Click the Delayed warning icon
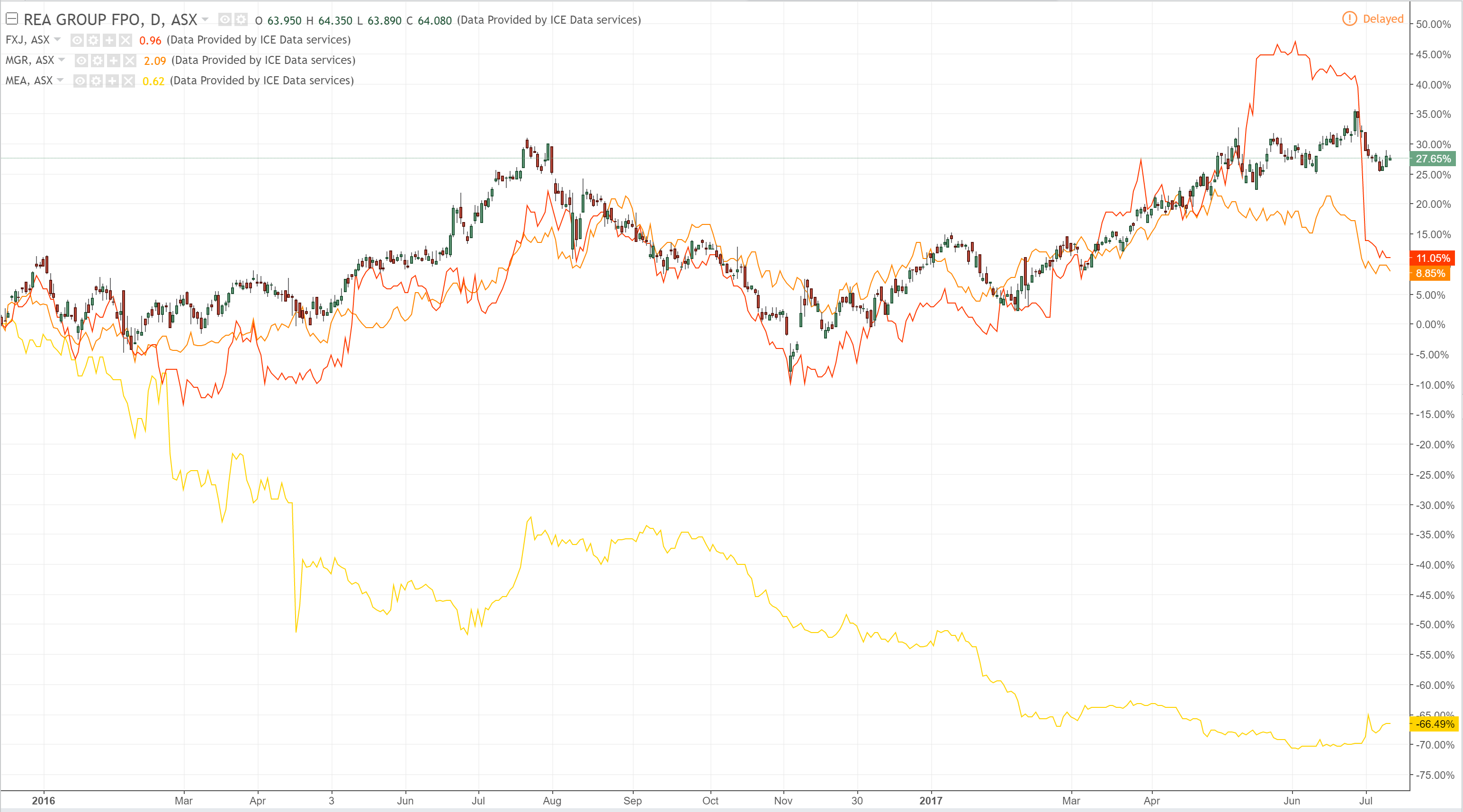This screenshot has height=812, width=1463. [x=1349, y=19]
